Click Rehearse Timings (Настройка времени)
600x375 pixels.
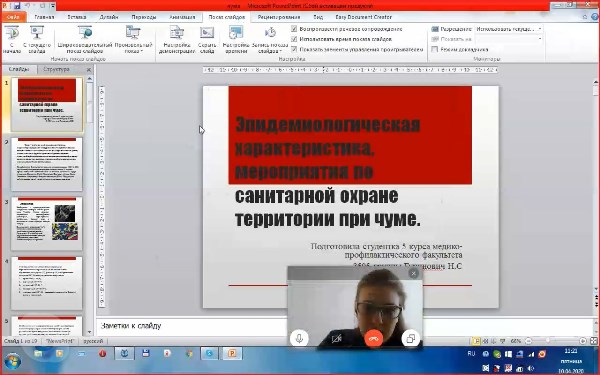tap(236, 39)
